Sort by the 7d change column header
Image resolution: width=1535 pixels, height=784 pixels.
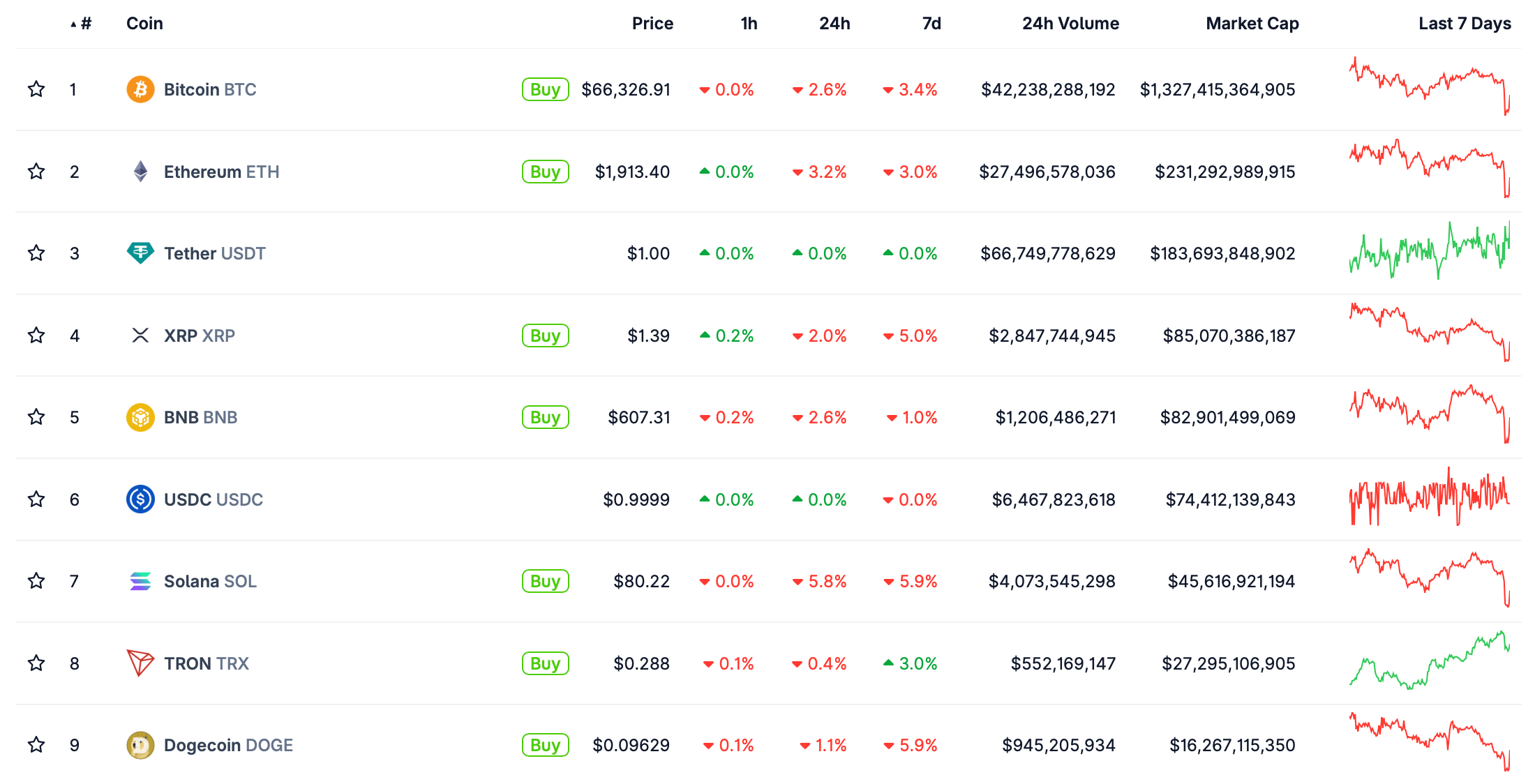pos(931,24)
